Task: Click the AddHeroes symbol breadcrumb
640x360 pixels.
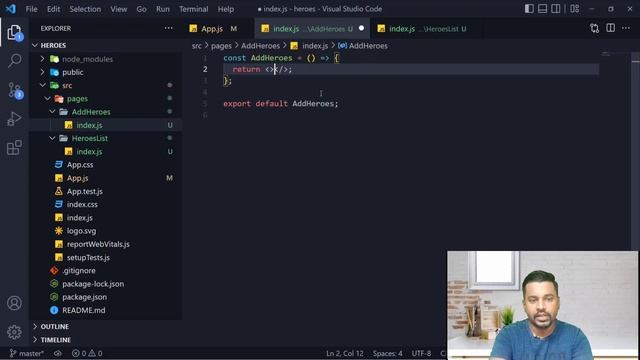Action: click(363, 46)
